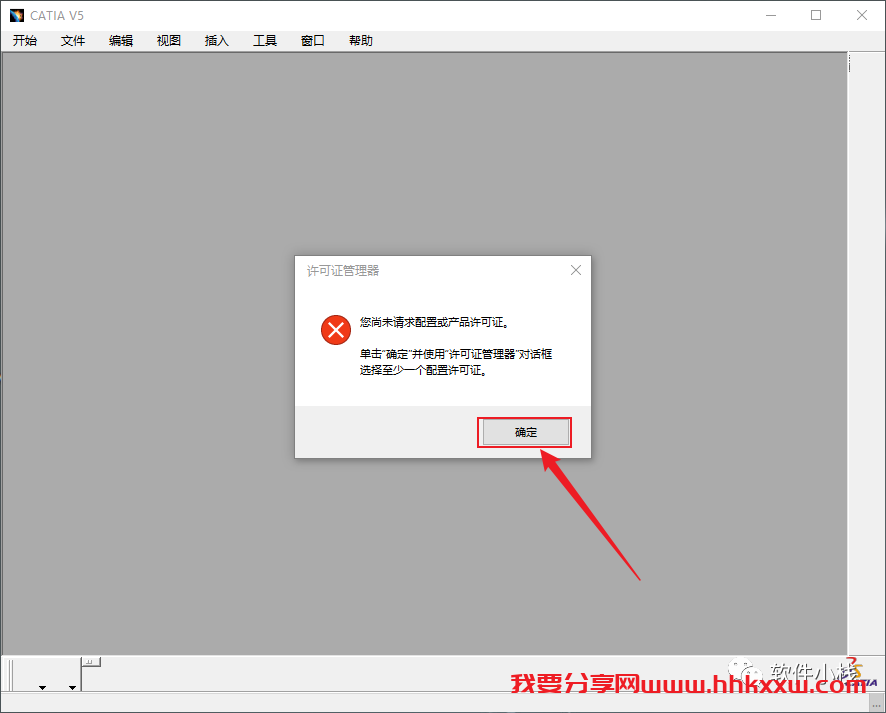Image resolution: width=886 pixels, height=713 pixels.
Task: Open the 文件 menu
Action: [x=73, y=41]
